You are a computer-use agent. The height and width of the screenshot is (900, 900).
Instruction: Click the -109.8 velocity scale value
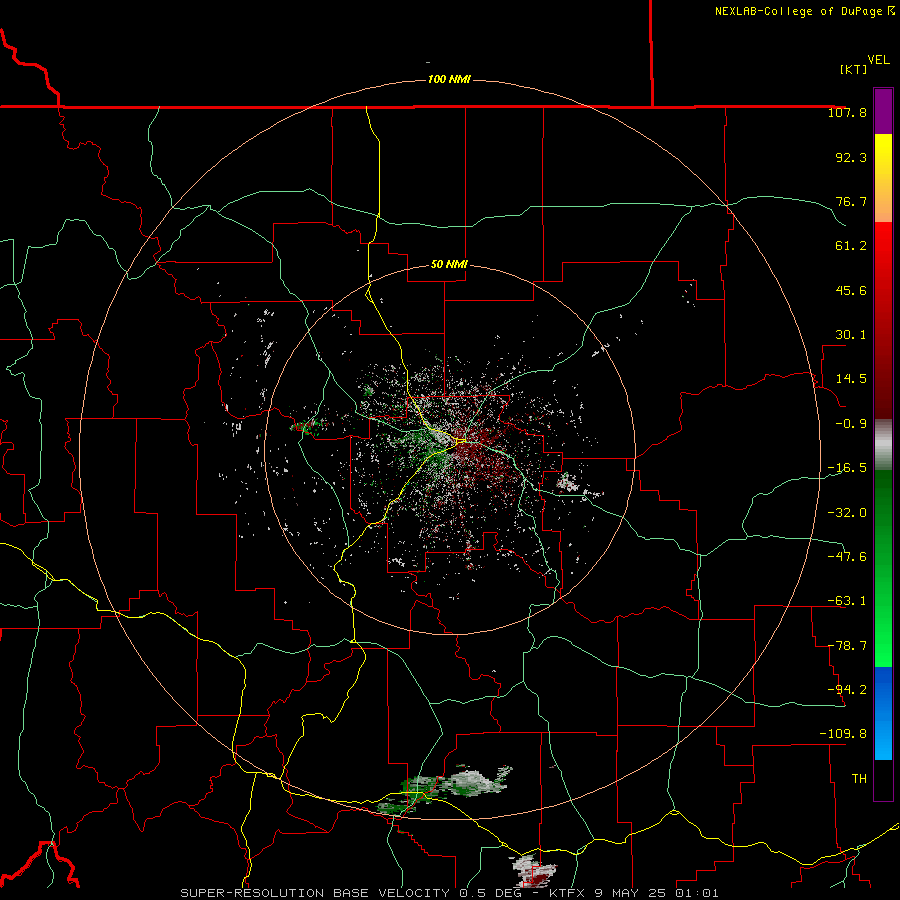coord(843,734)
